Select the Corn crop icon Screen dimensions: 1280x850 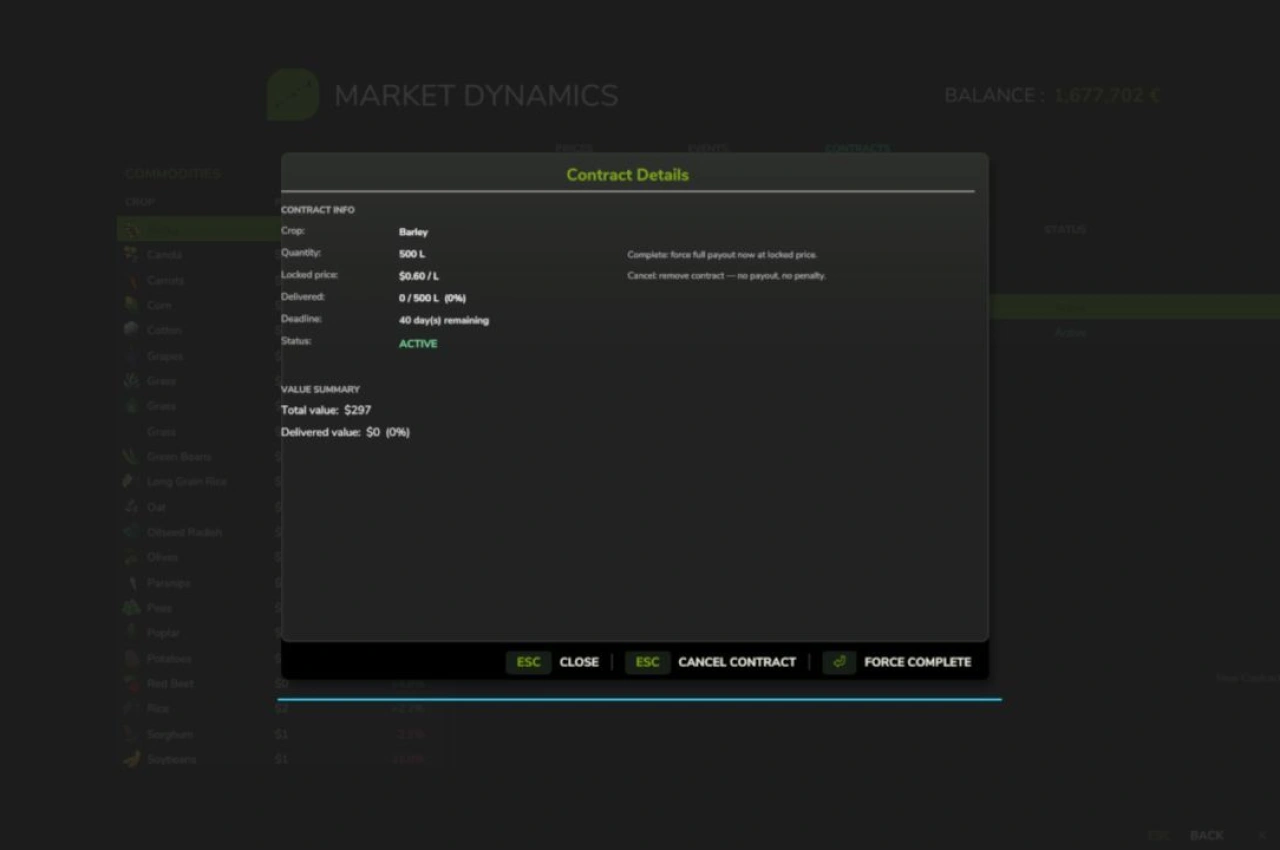131,305
